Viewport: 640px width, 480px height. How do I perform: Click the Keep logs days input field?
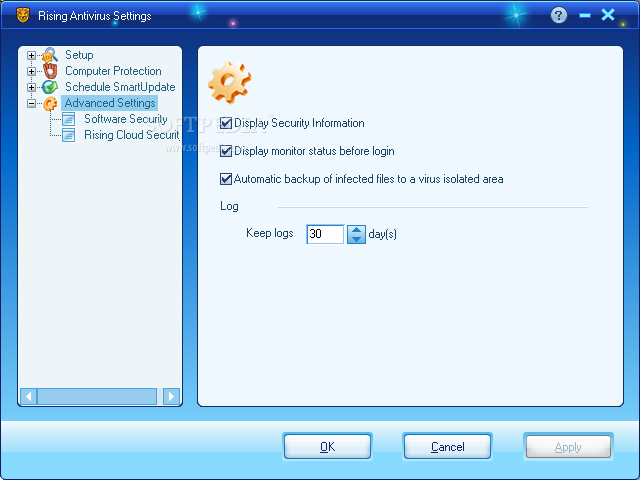pos(325,234)
